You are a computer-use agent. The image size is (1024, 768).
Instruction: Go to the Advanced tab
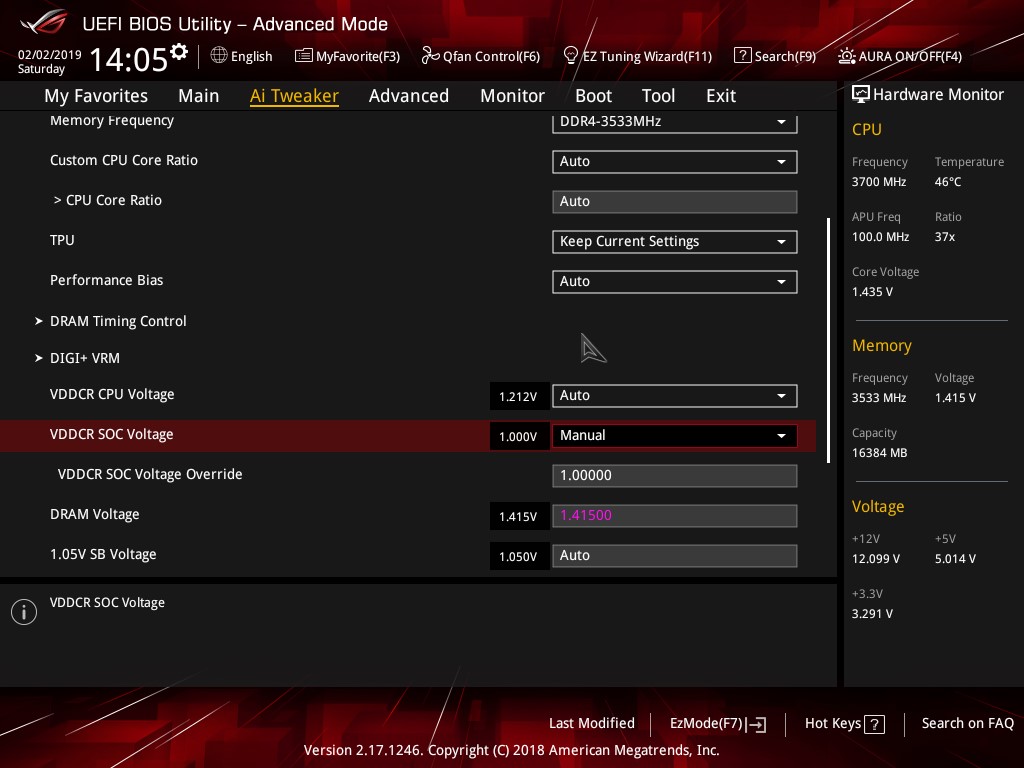click(409, 95)
